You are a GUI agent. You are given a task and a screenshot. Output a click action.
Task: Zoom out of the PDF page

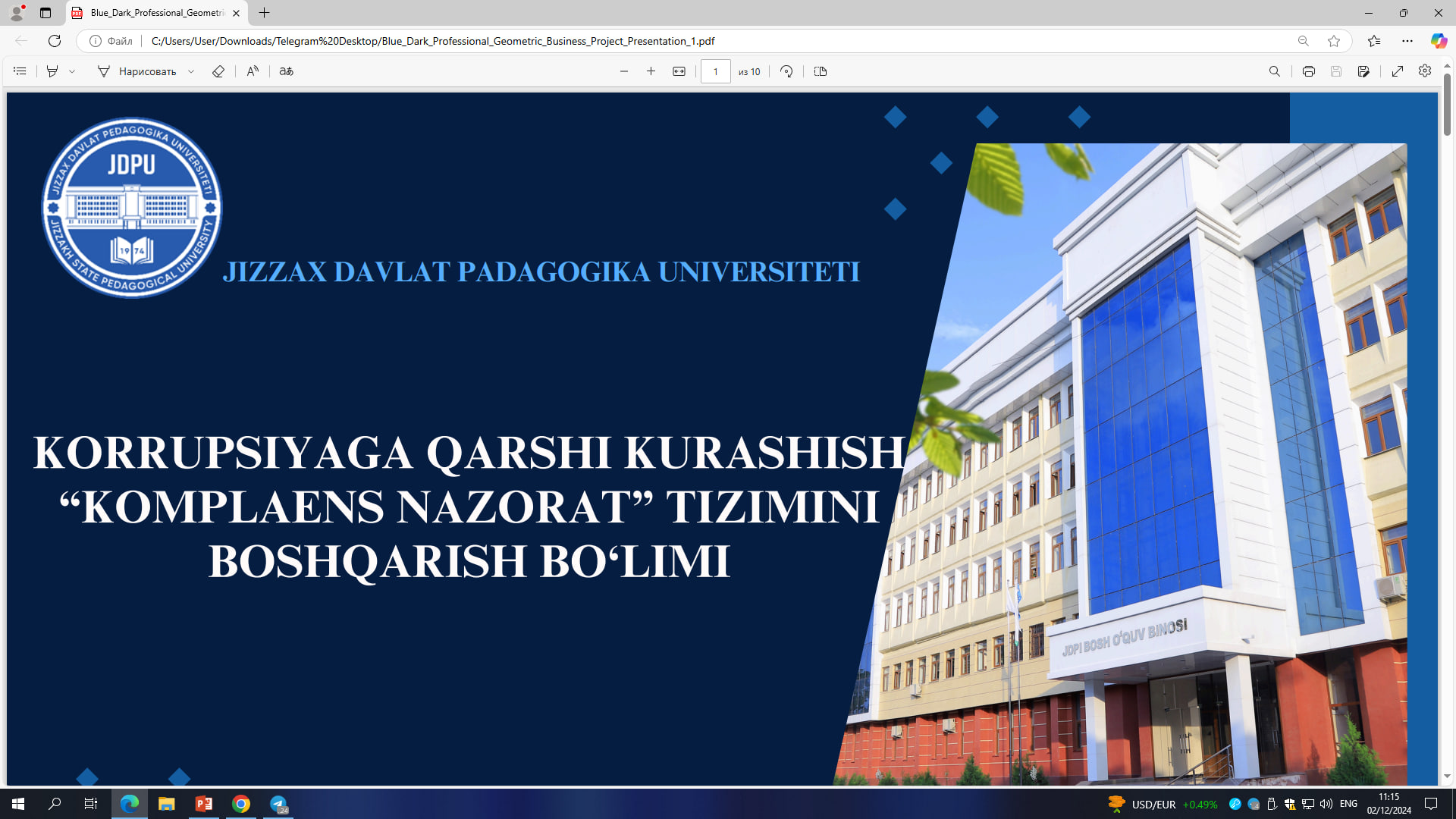point(624,71)
